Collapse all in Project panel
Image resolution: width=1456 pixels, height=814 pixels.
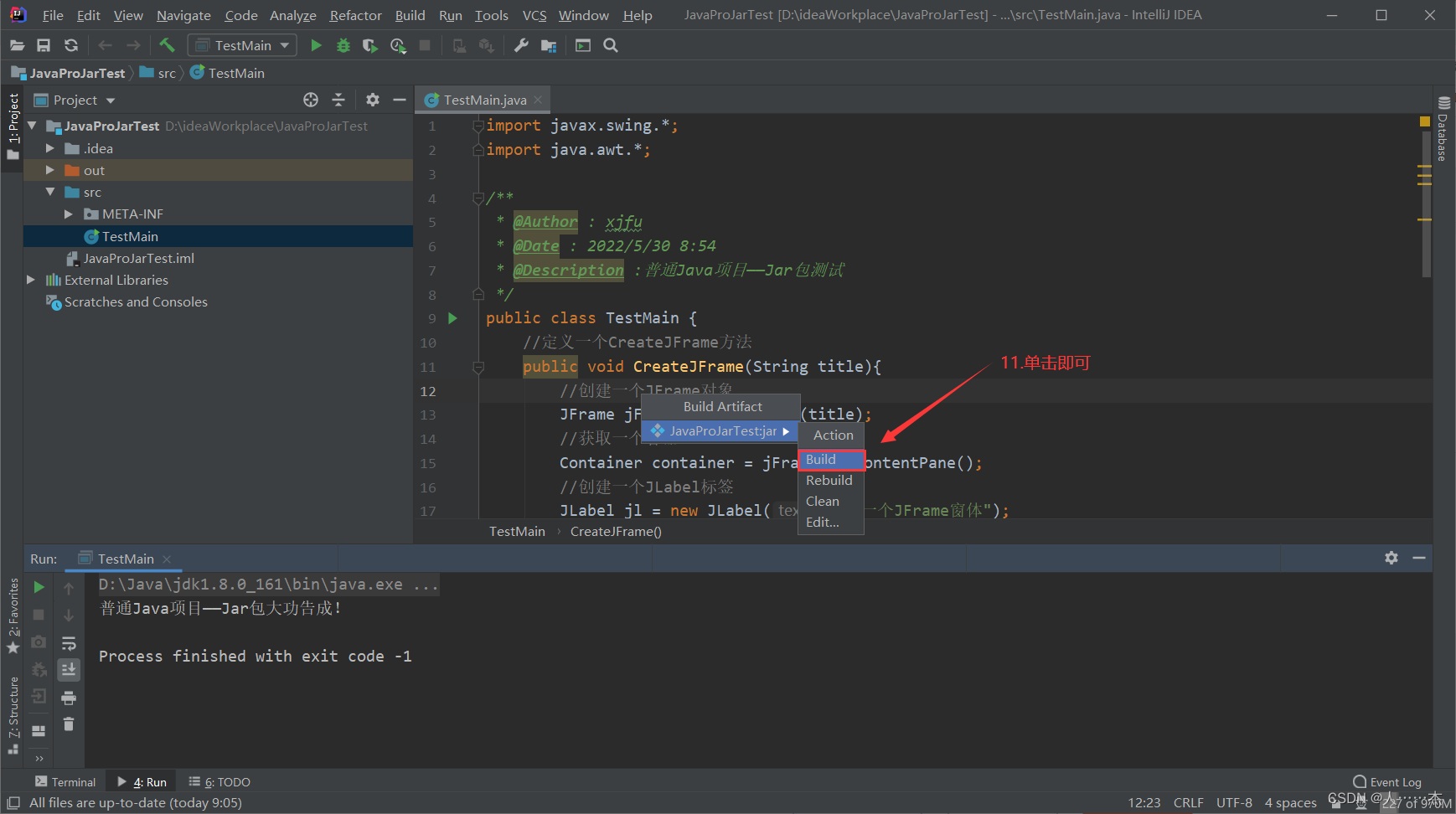click(338, 100)
